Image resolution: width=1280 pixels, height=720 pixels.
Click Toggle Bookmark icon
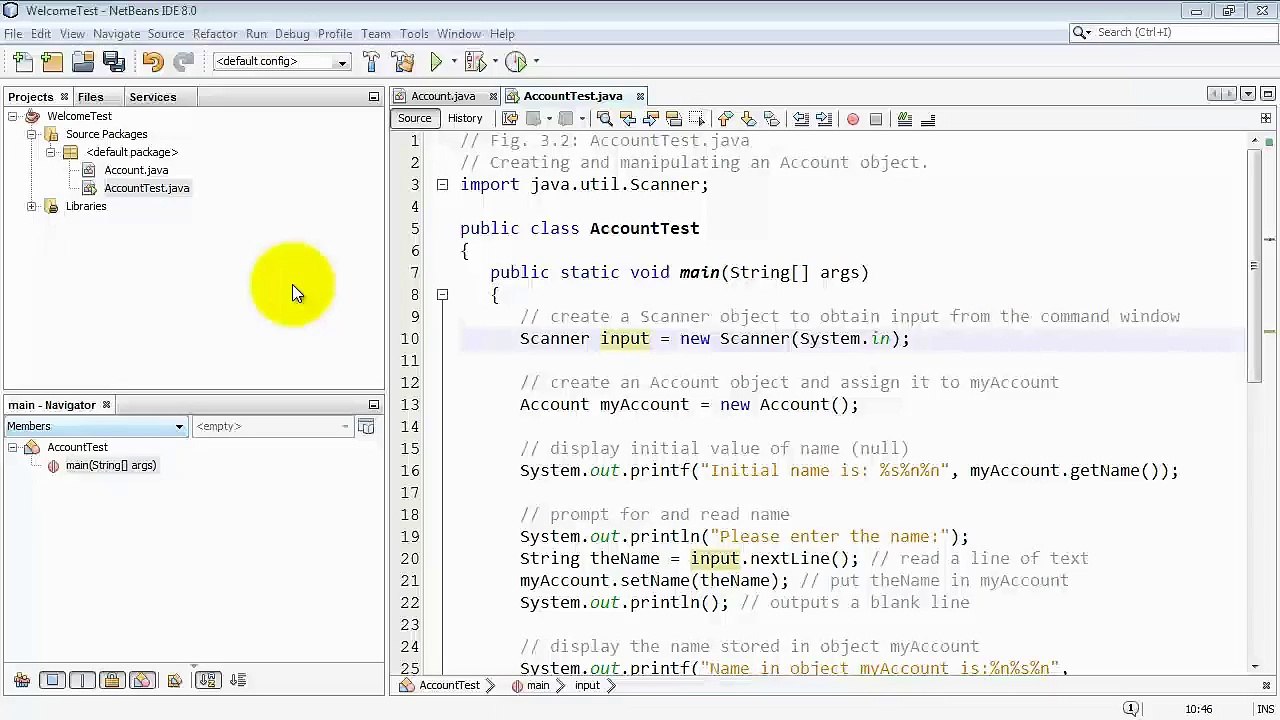tap(772, 119)
